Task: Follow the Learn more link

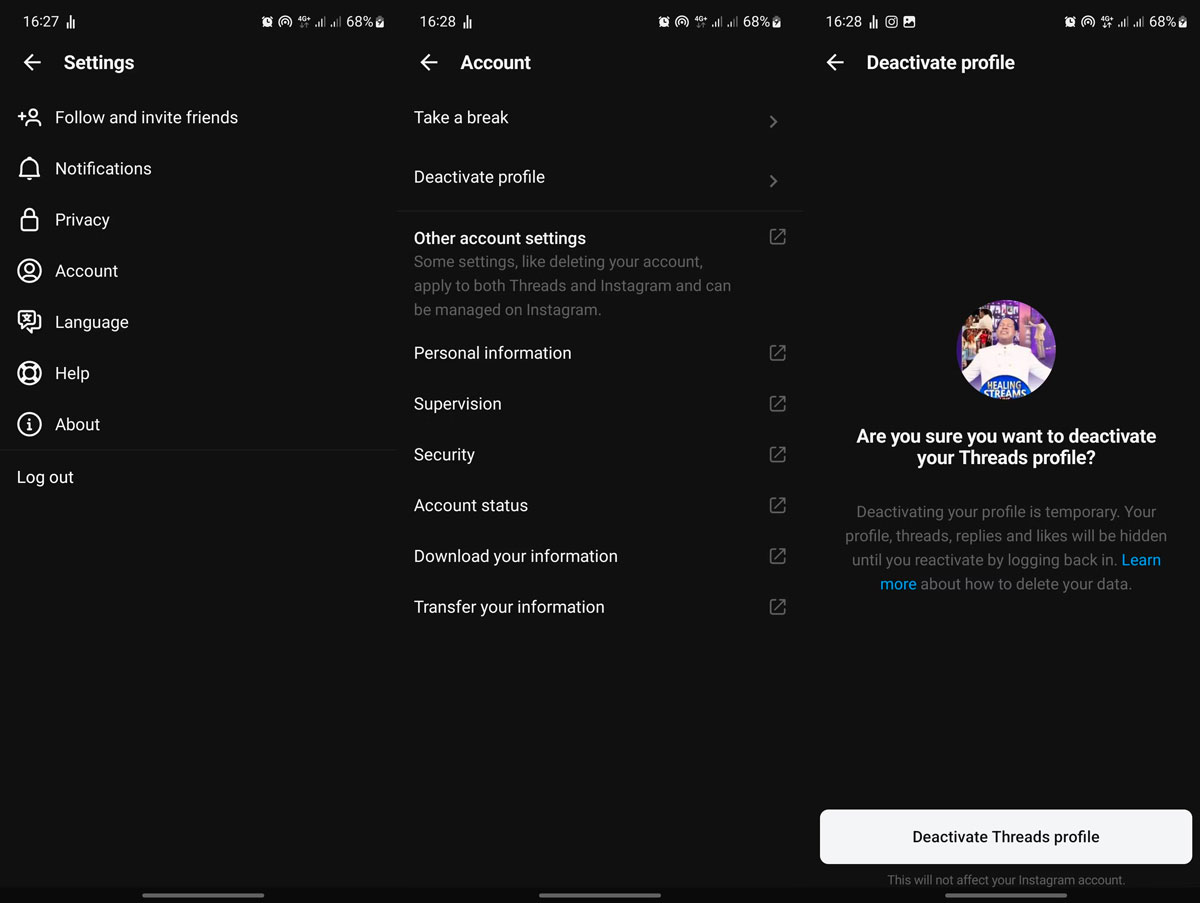Action: (x=1140, y=560)
